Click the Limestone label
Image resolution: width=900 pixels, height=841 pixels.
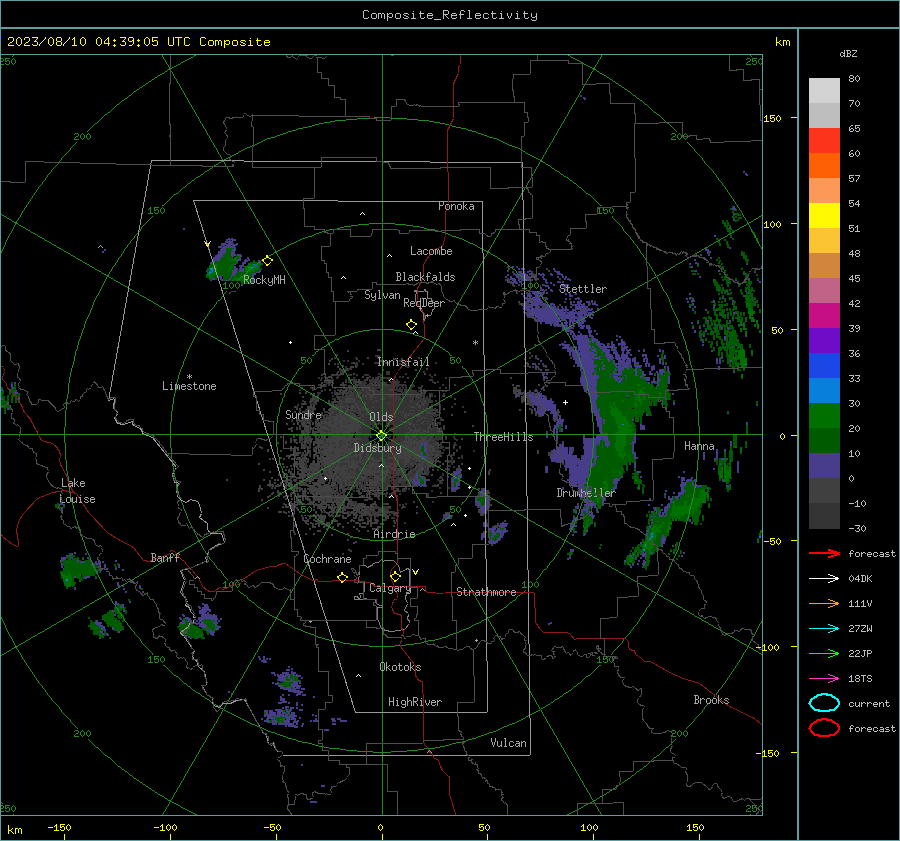189,386
